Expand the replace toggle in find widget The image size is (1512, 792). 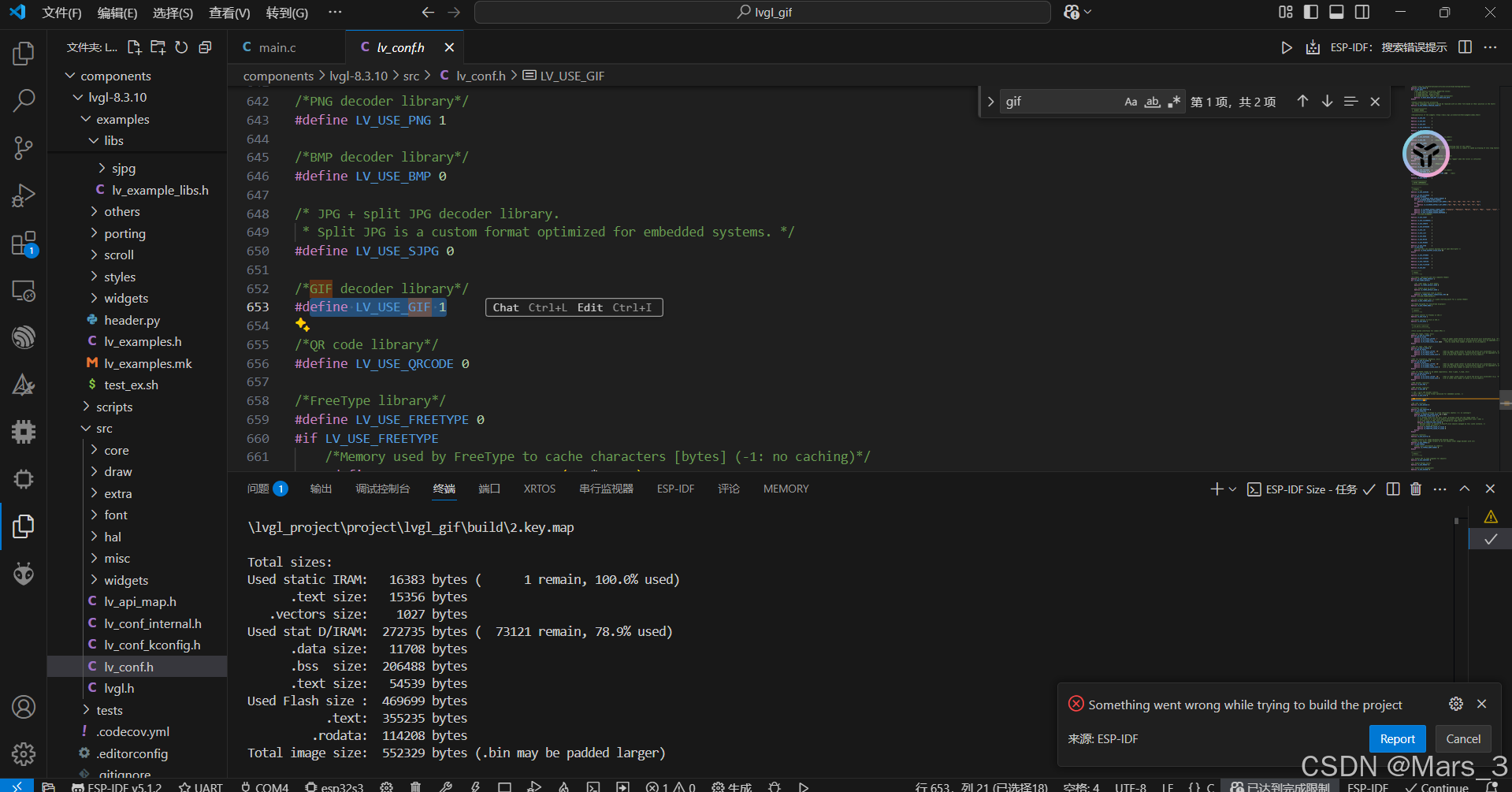coord(990,101)
